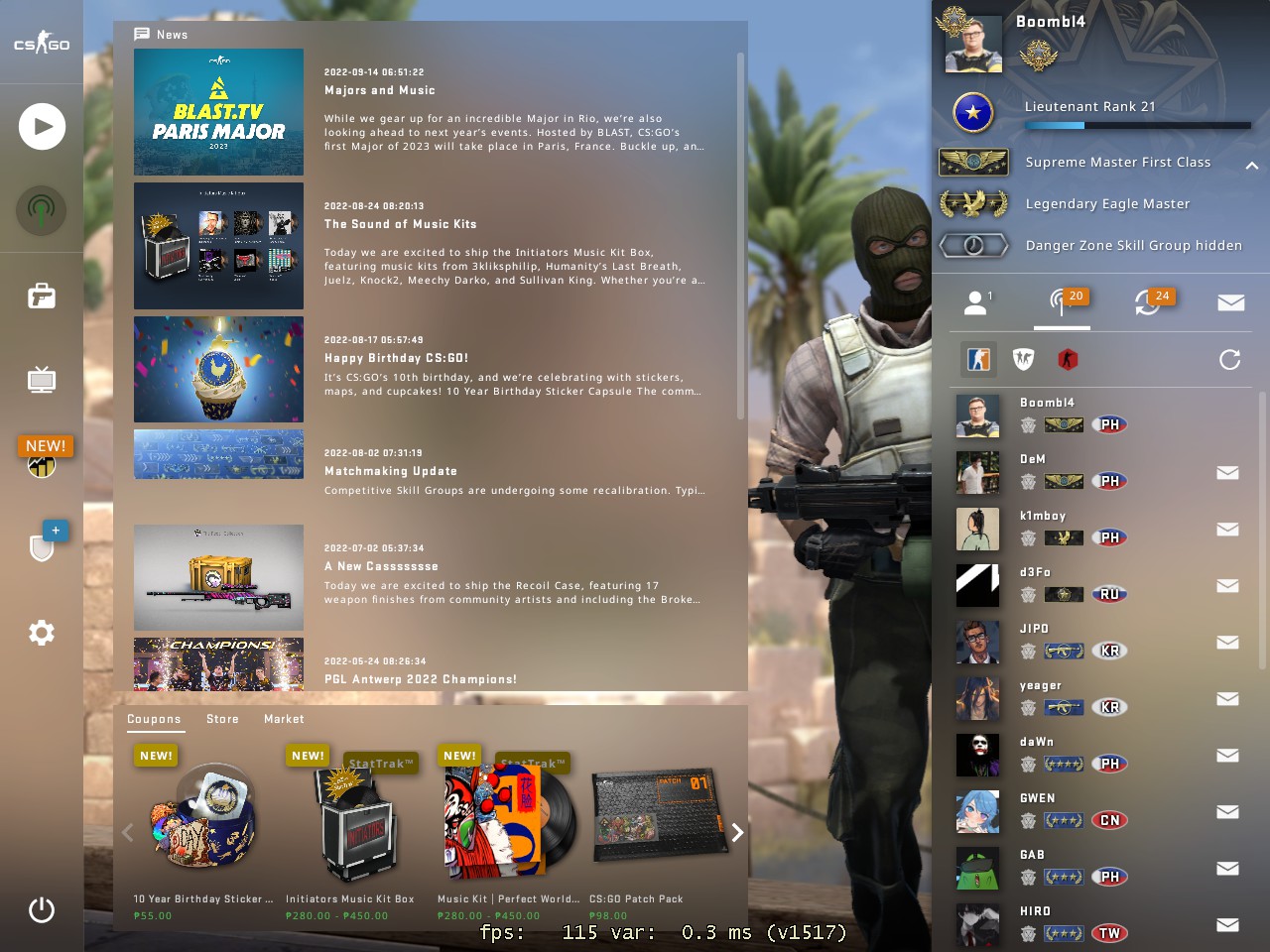Start a match with the Play button
The image size is (1270, 952).
coord(42,126)
